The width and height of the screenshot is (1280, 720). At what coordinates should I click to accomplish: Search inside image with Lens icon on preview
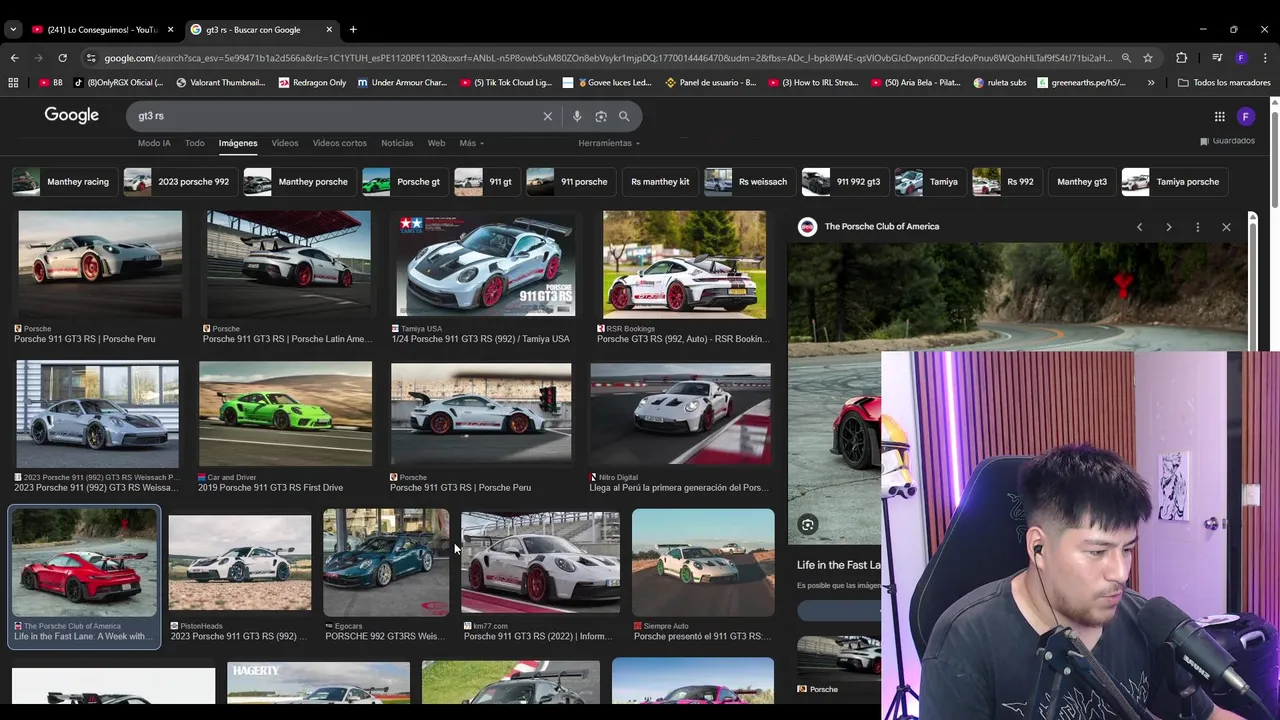[x=808, y=524]
